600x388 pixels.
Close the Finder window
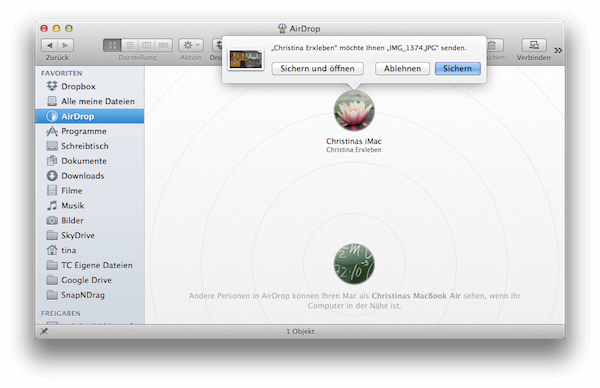(44, 28)
